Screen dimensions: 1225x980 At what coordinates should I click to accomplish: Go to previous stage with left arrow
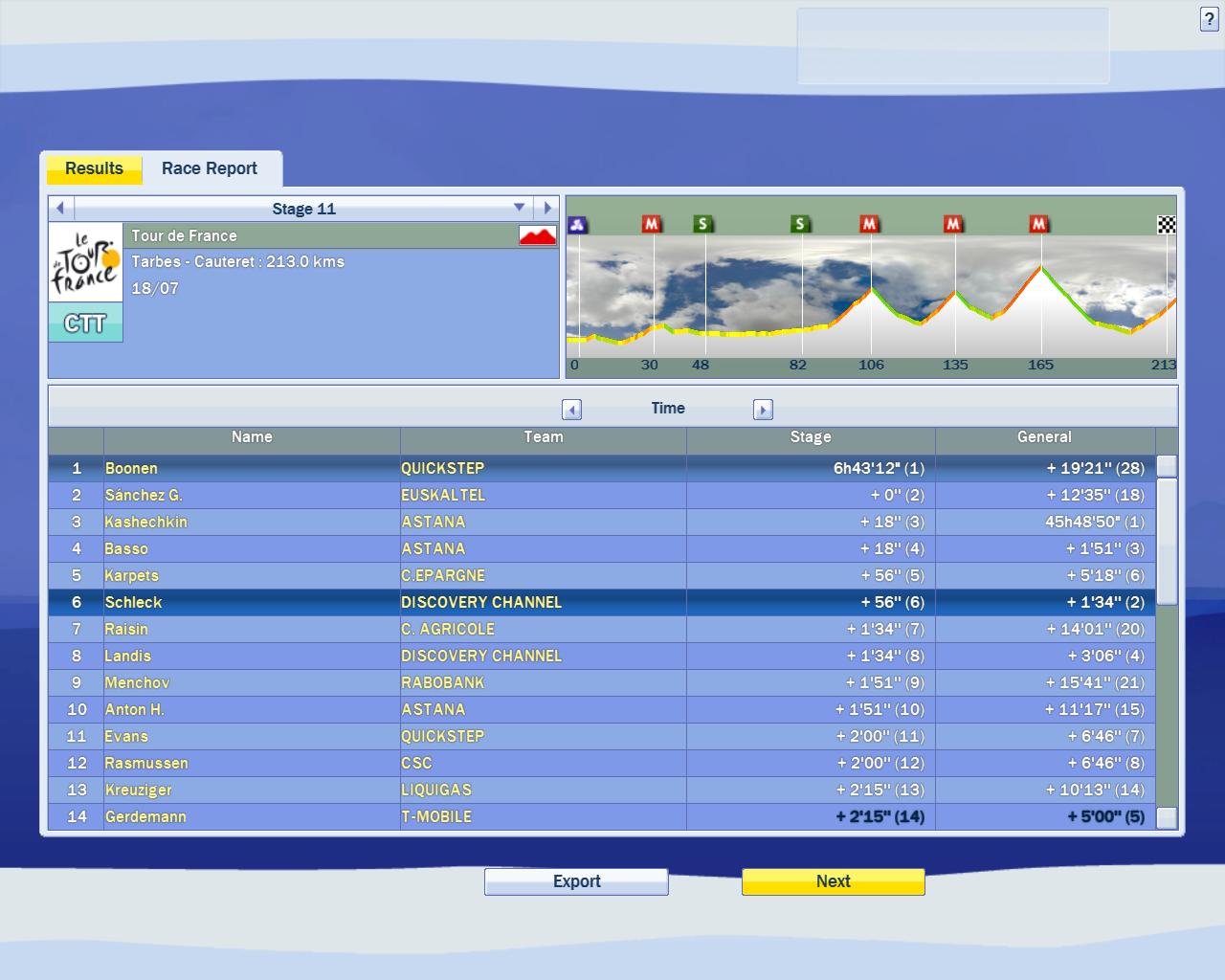pyautogui.click(x=60, y=208)
